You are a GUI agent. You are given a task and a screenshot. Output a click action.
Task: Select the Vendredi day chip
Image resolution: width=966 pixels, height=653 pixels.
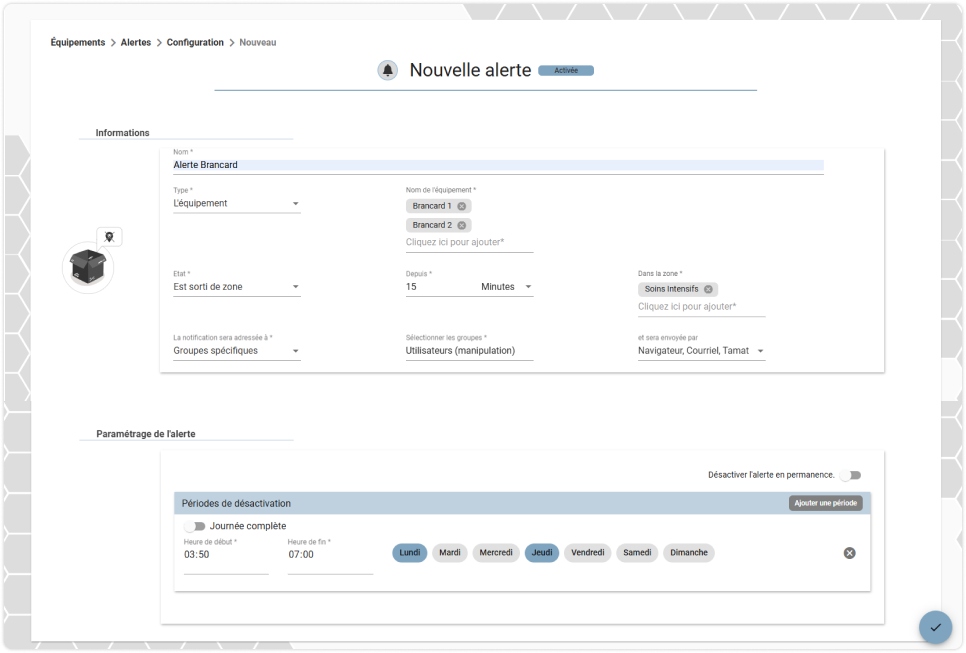(x=588, y=553)
